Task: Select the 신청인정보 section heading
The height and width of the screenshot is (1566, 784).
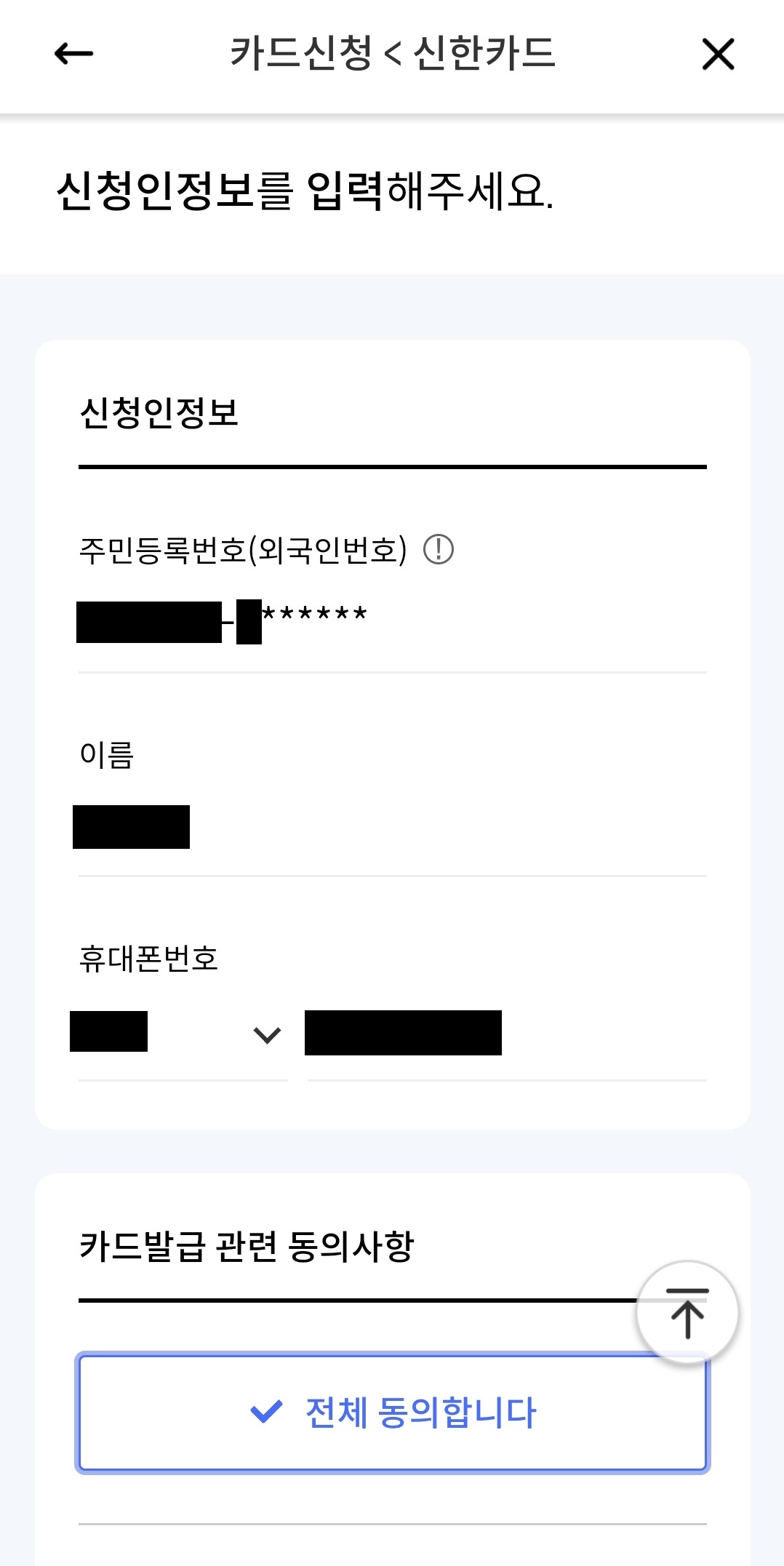Action: (161, 412)
